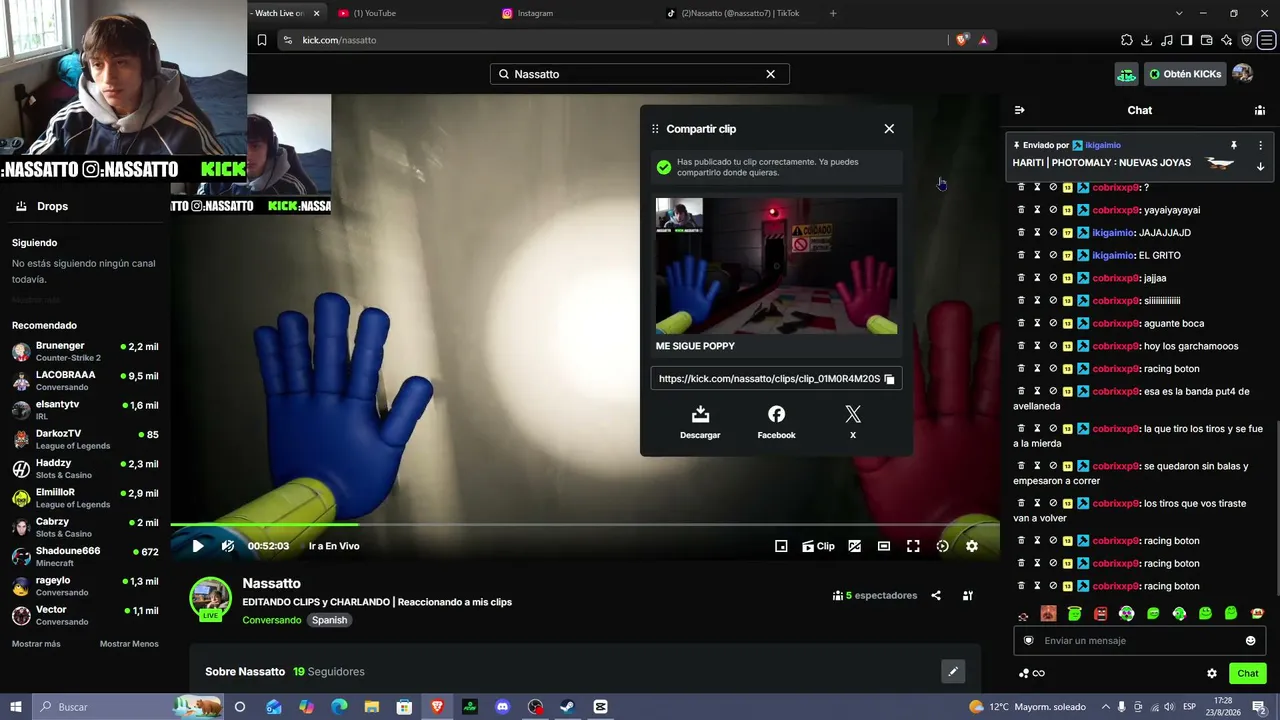This screenshot has width=1280, height=720.
Task: Unmute the player volume
Action: point(228,546)
